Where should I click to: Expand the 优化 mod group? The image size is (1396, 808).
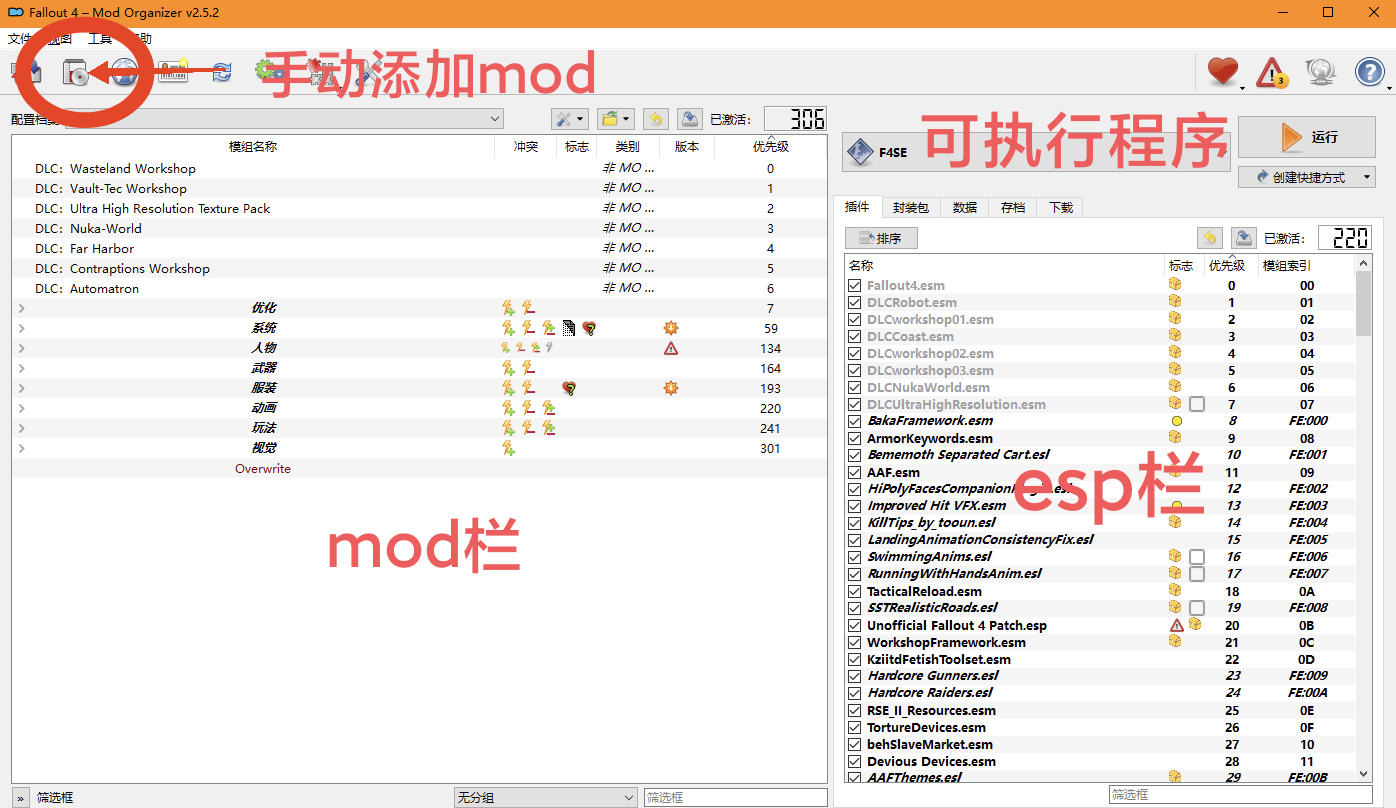click(x=21, y=308)
